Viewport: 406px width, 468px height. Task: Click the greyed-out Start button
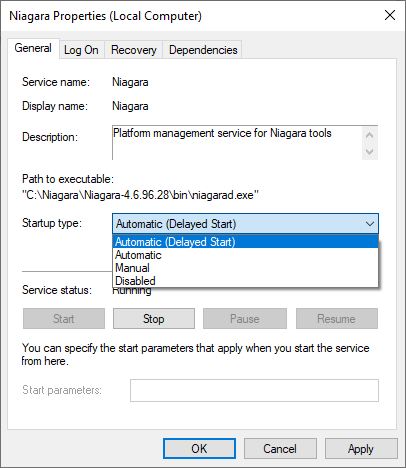click(64, 319)
